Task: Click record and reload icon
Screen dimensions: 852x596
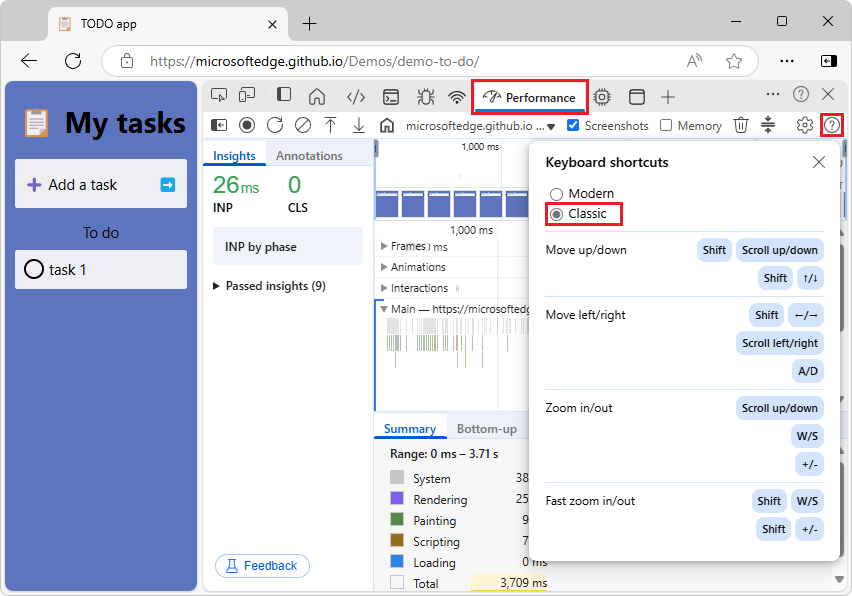Action: [x=275, y=126]
